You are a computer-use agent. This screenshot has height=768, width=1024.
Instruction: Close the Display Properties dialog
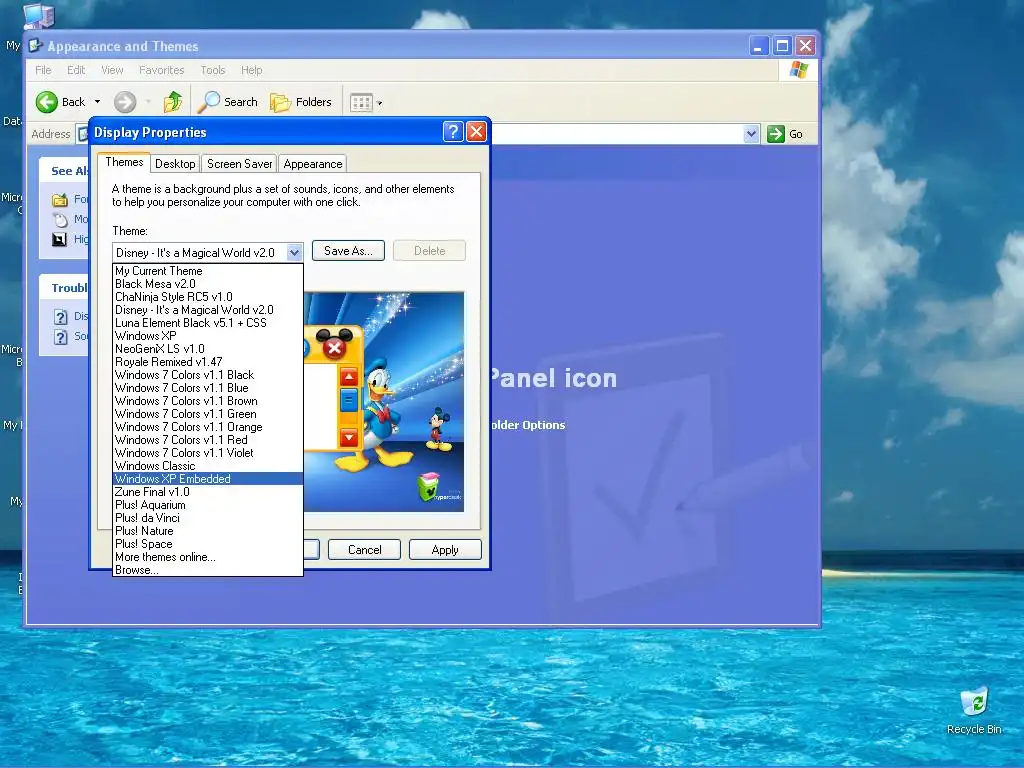tap(477, 132)
